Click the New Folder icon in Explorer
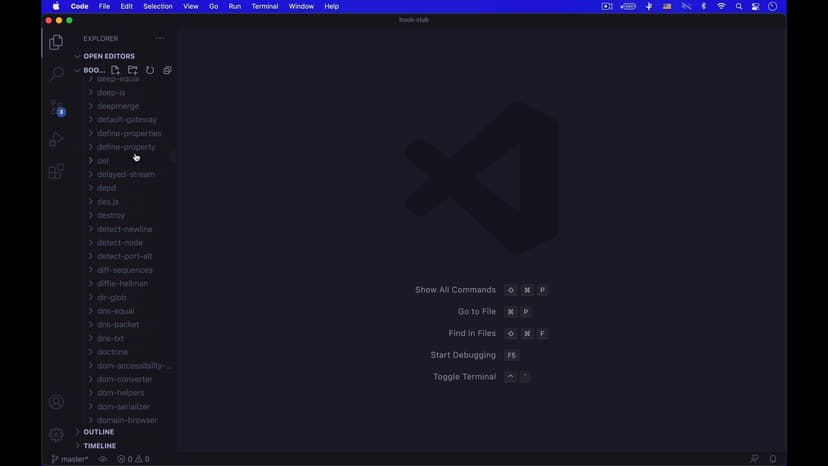The image size is (828, 466). pos(133,71)
